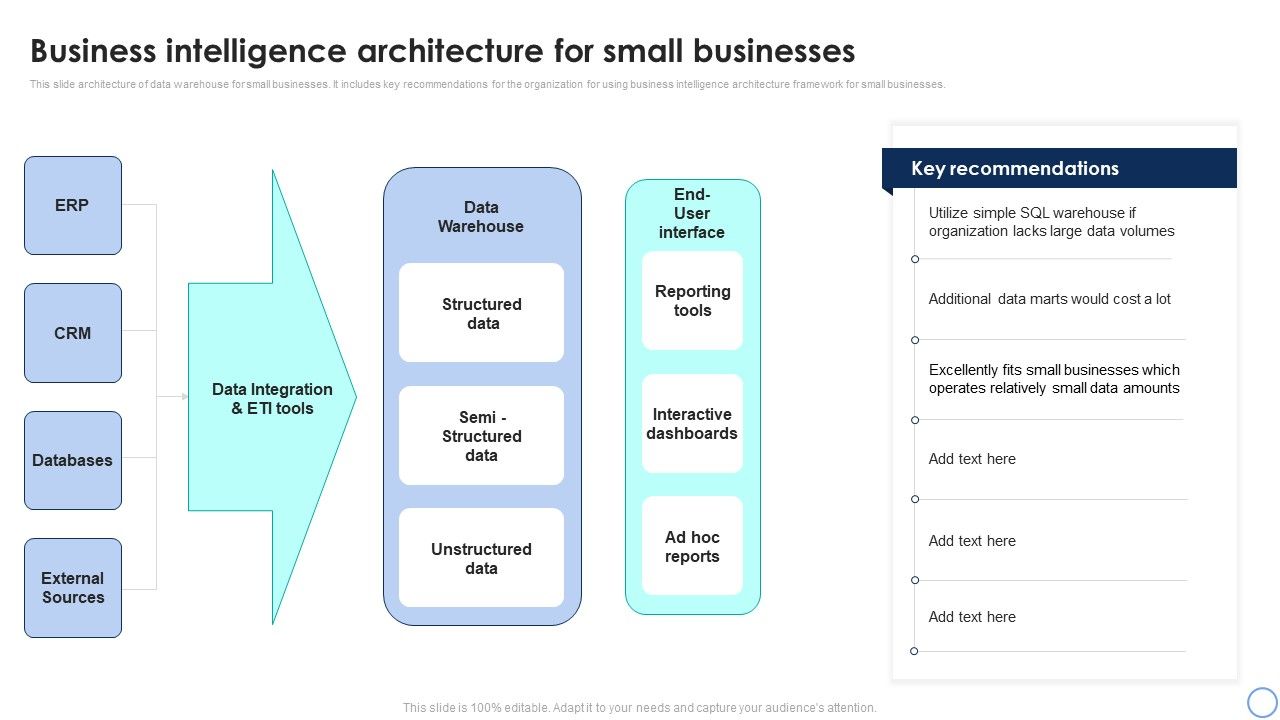Screen dimensions: 1280x720
Task: Select the External Sources box
Action: coord(73,588)
